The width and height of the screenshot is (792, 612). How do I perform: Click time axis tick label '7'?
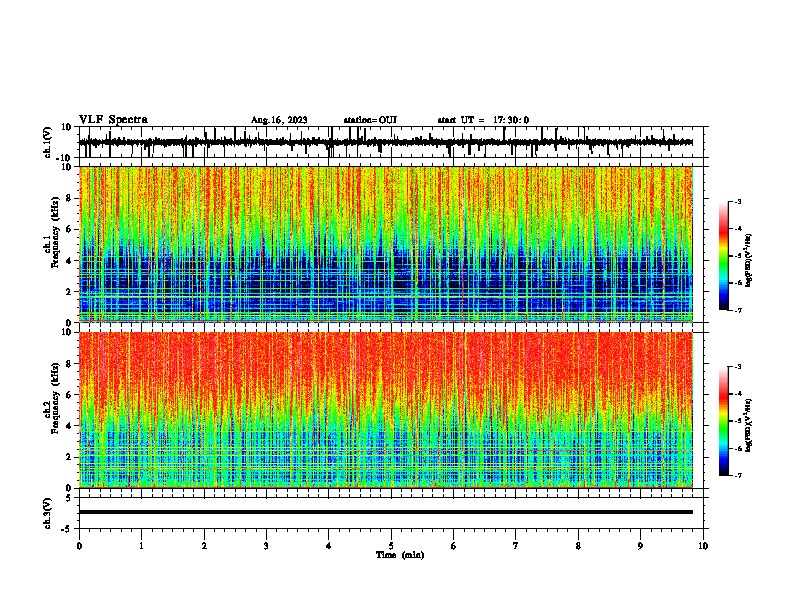516,546
